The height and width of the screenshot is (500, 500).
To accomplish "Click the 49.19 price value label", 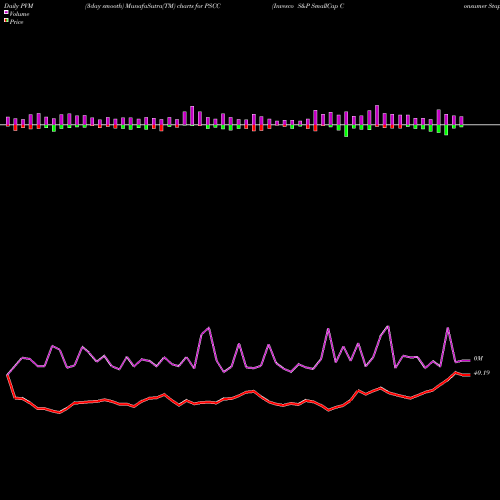I will click(482, 373).
